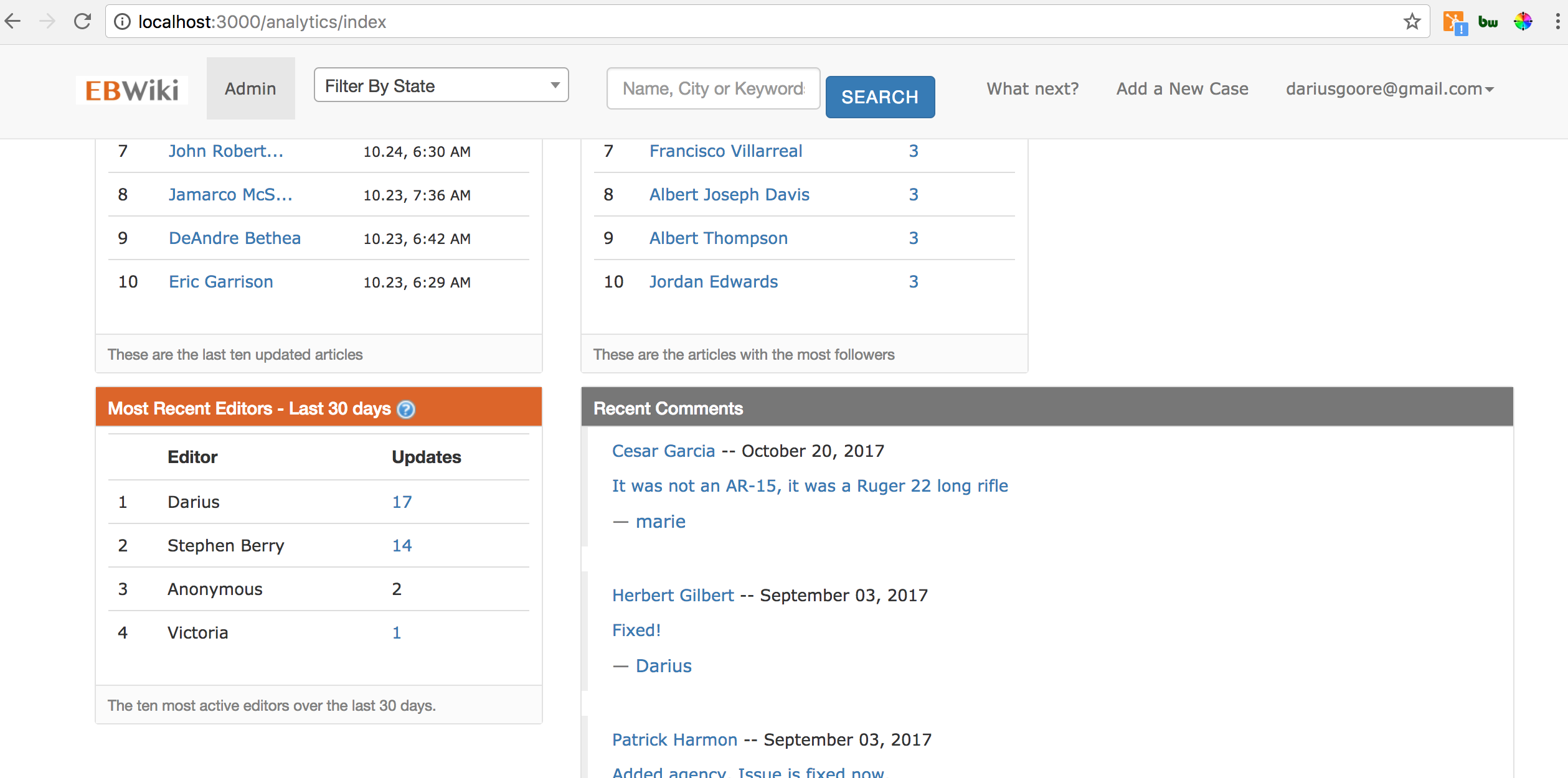Bookmark the page using the star icon
This screenshot has width=1568, height=778.
click(1411, 21)
